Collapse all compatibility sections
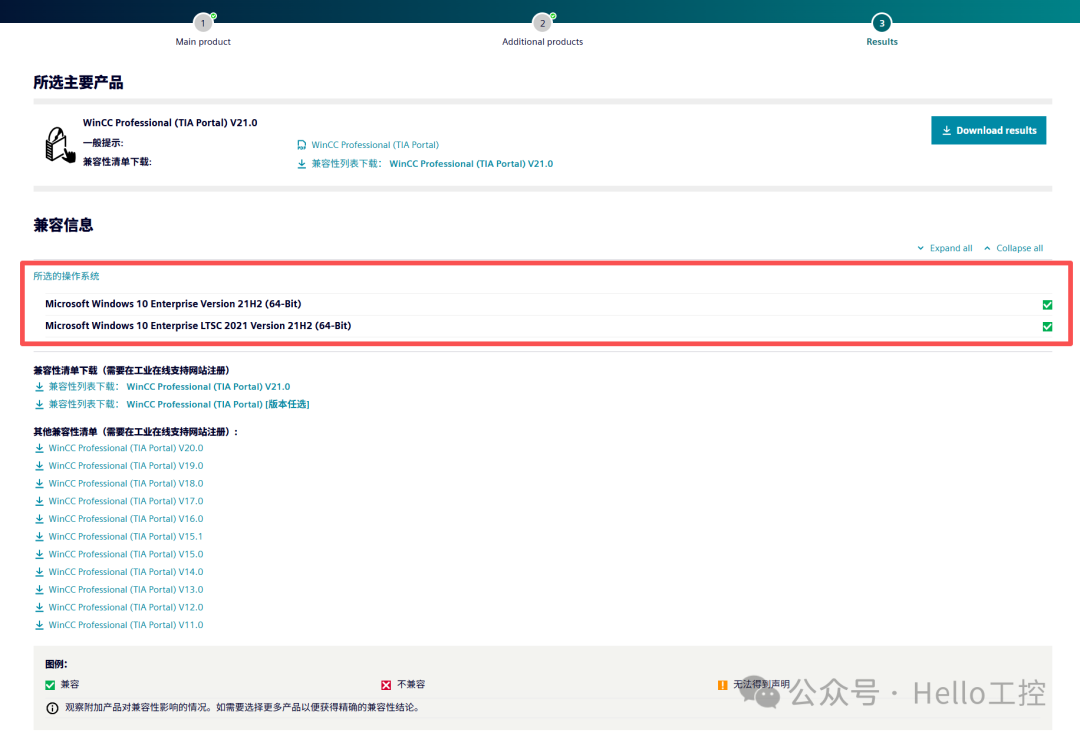 [1013, 248]
